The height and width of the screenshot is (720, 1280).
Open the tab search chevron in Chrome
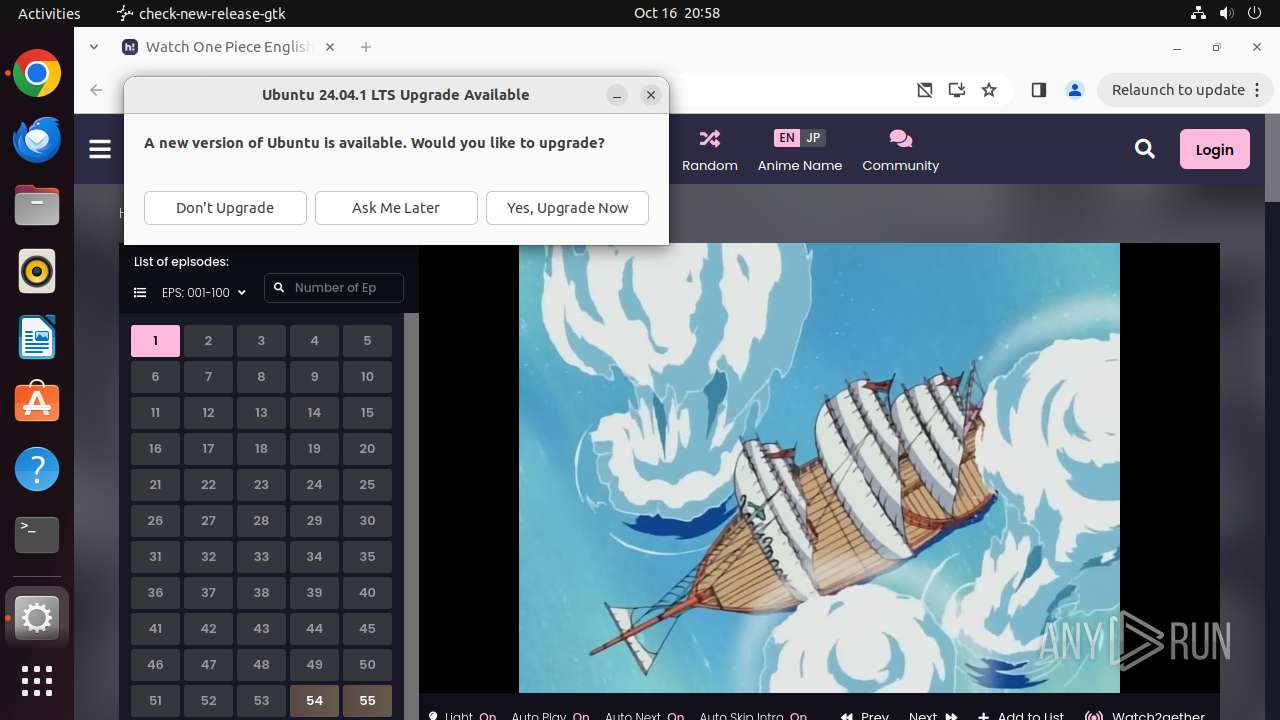coord(94,47)
